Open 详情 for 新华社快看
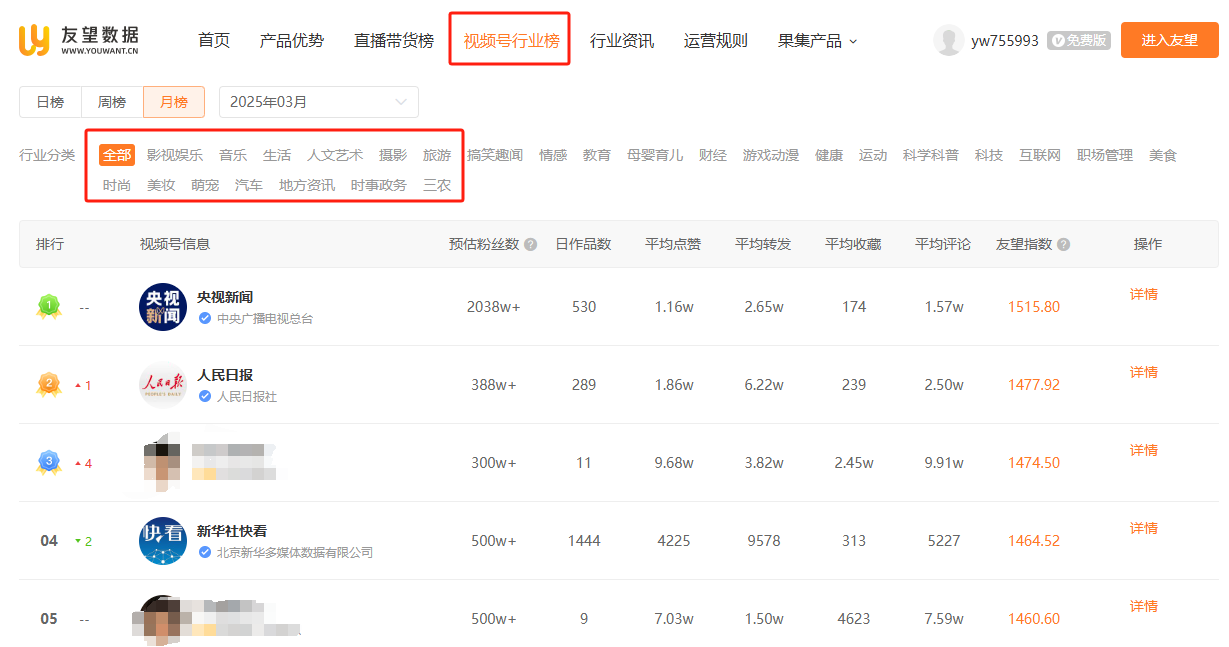This screenshot has height=647, width=1229. 1144,528
